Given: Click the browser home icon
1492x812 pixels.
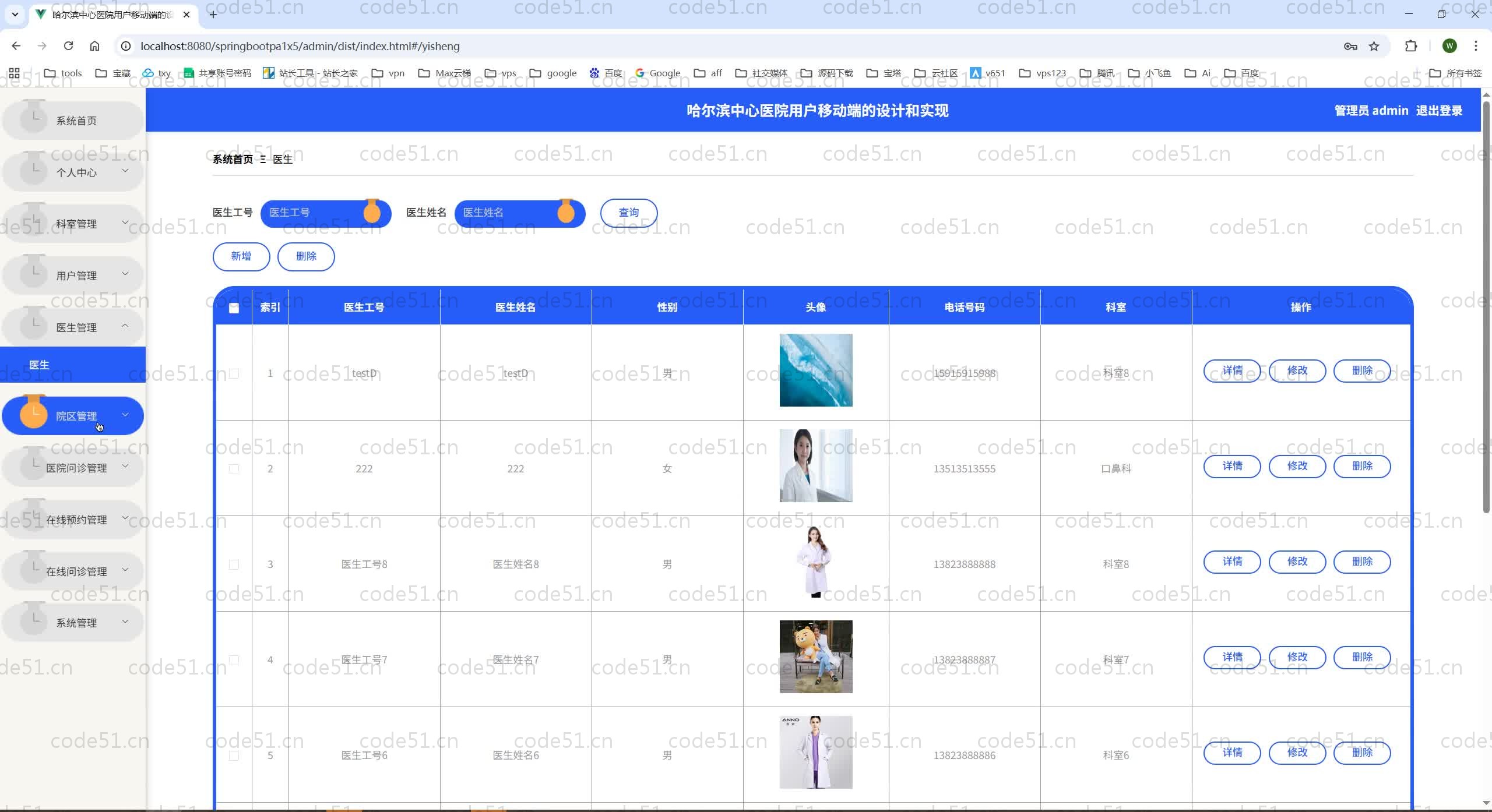Looking at the screenshot, I should tap(94, 46).
